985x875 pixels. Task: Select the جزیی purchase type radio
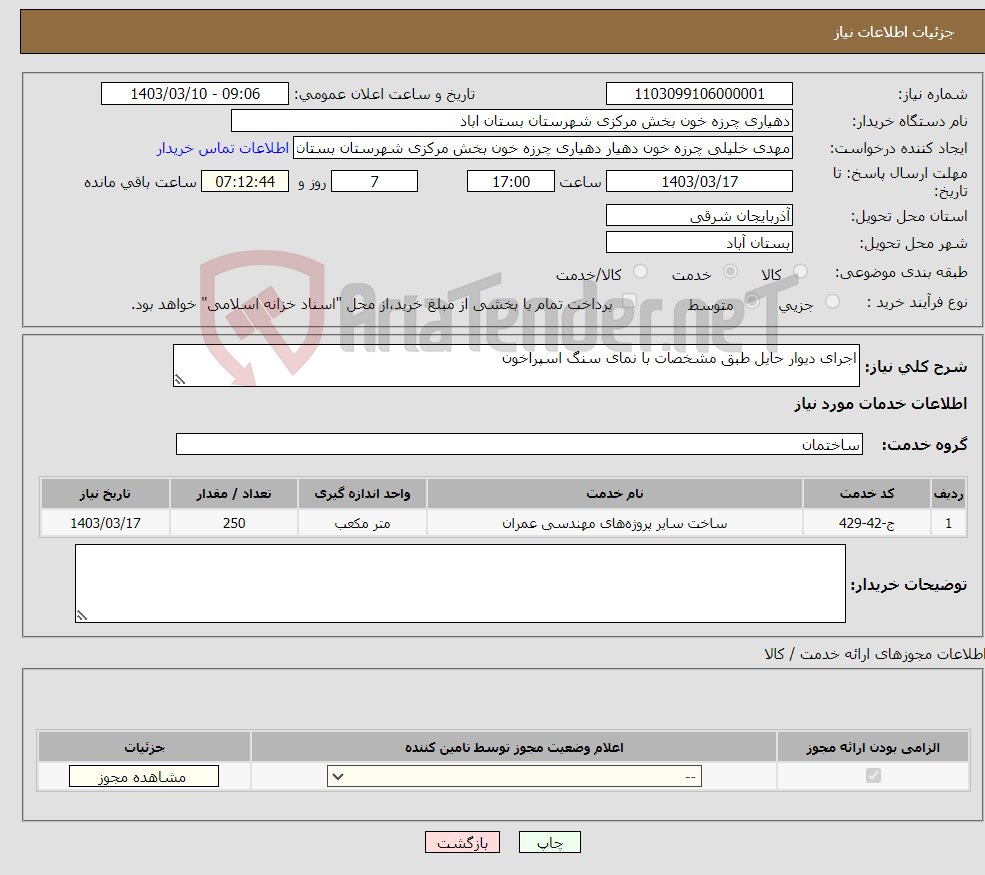click(x=832, y=302)
